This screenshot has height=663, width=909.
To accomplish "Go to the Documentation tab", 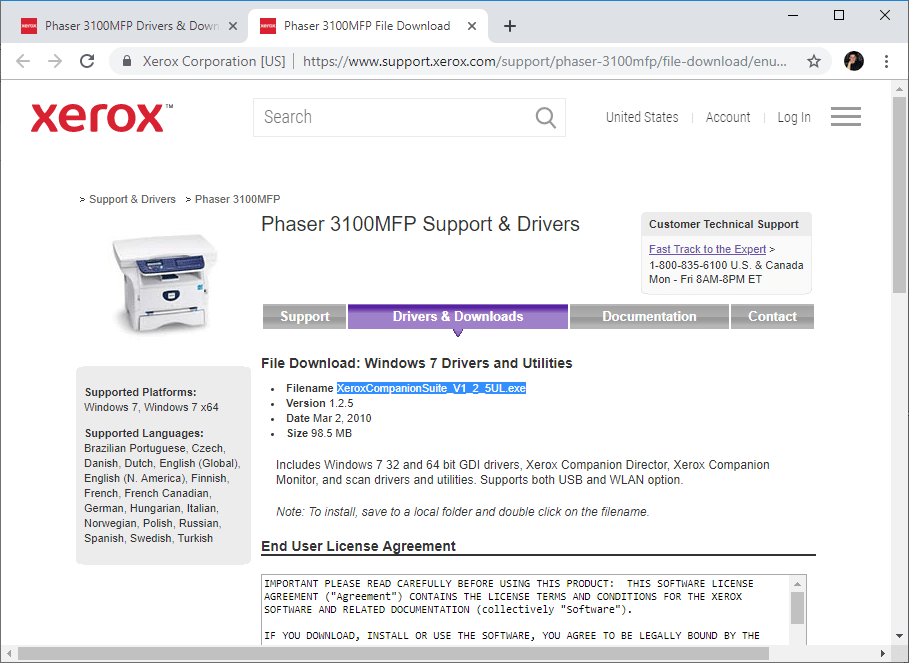I will point(649,316).
